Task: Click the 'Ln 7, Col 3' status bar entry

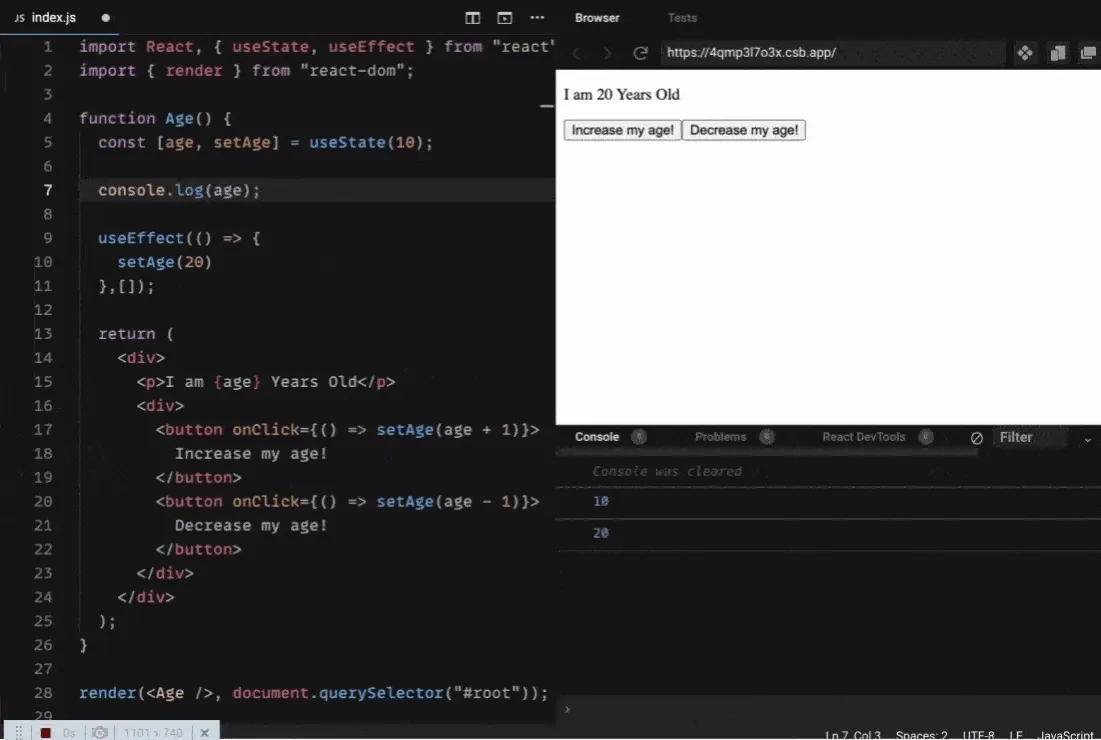Action: click(852, 734)
